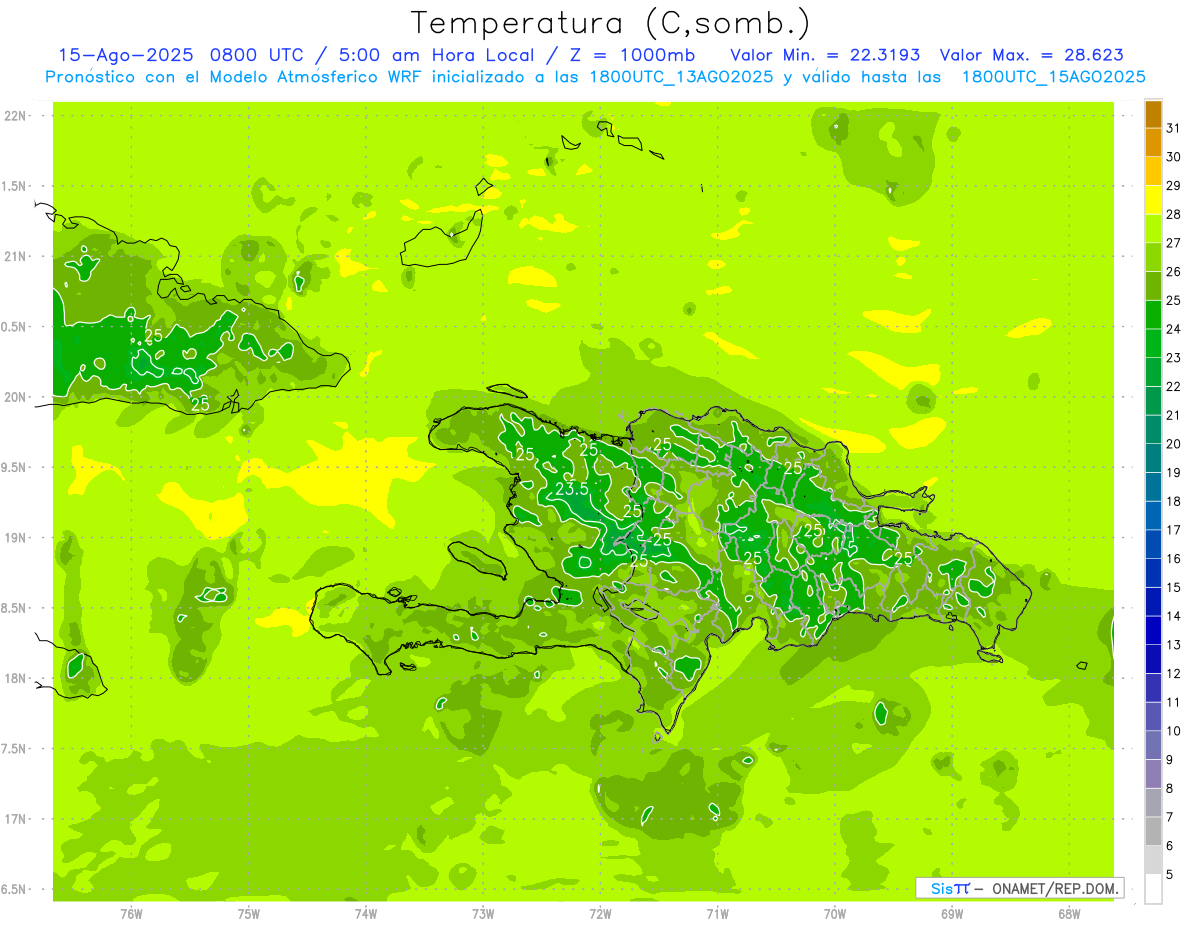Click the "17N" latitude label
The height and width of the screenshot is (927, 1200).
click(x=14, y=819)
